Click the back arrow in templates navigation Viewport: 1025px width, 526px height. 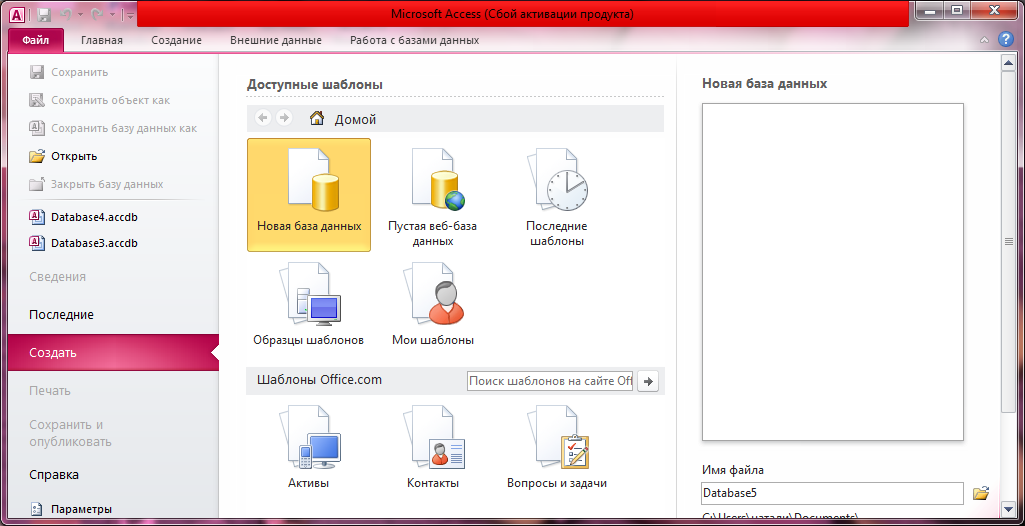click(263, 118)
